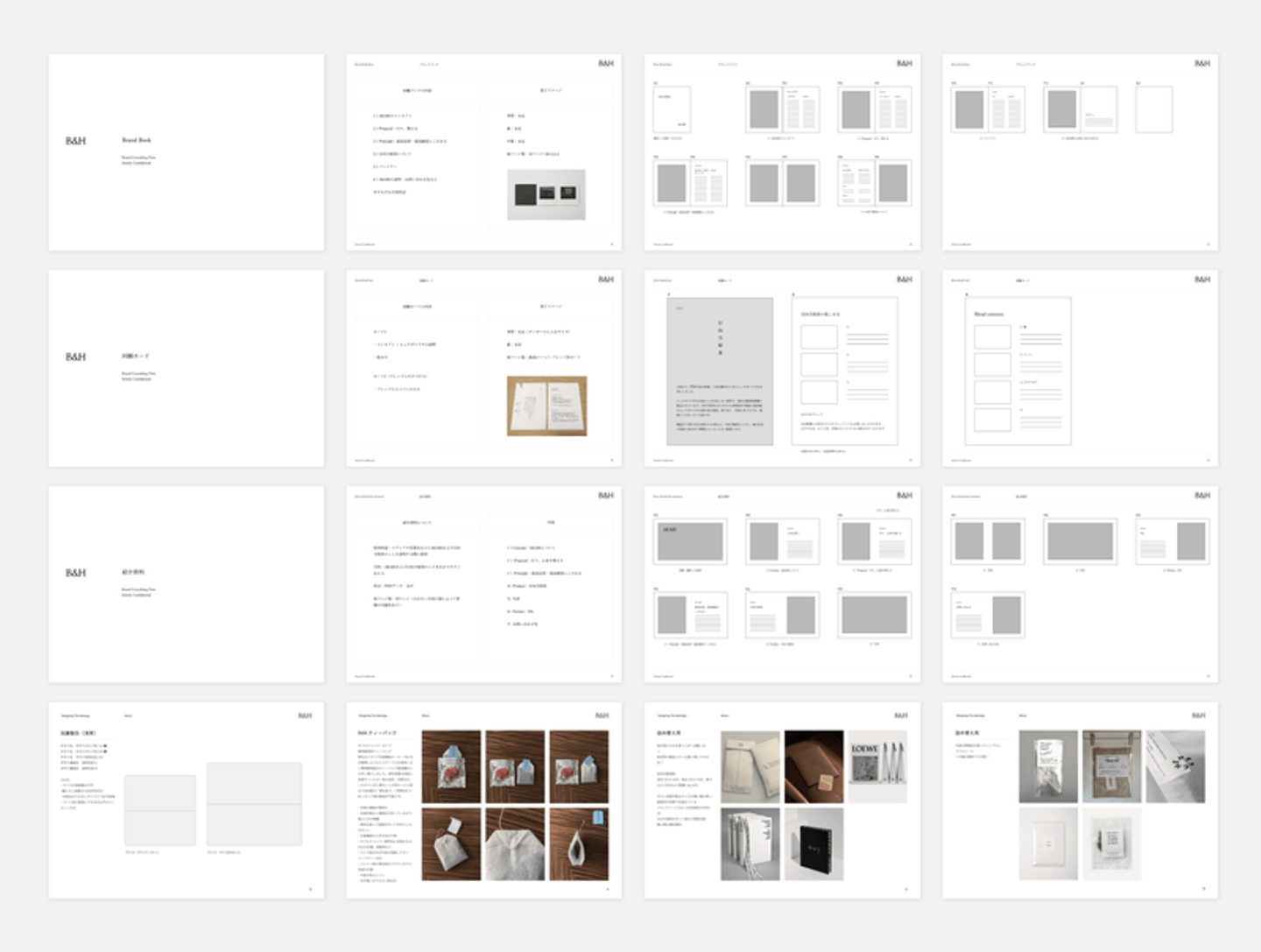Open the photo of white paper packages on wood
The width and height of the screenshot is (1261, 952).
(546, 406)
